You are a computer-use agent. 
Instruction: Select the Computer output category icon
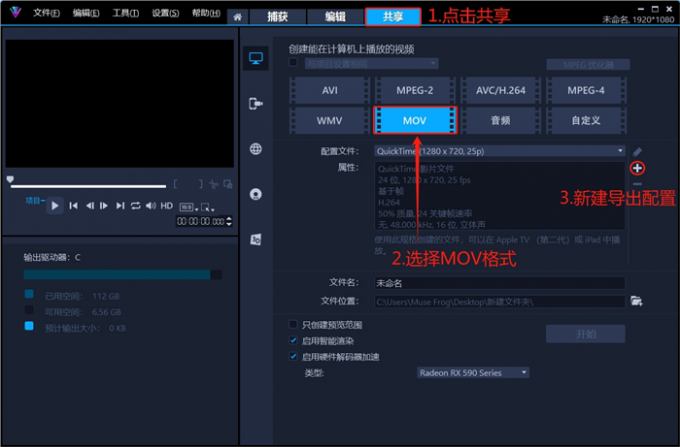pyautogui.click(x=256, y=60)
